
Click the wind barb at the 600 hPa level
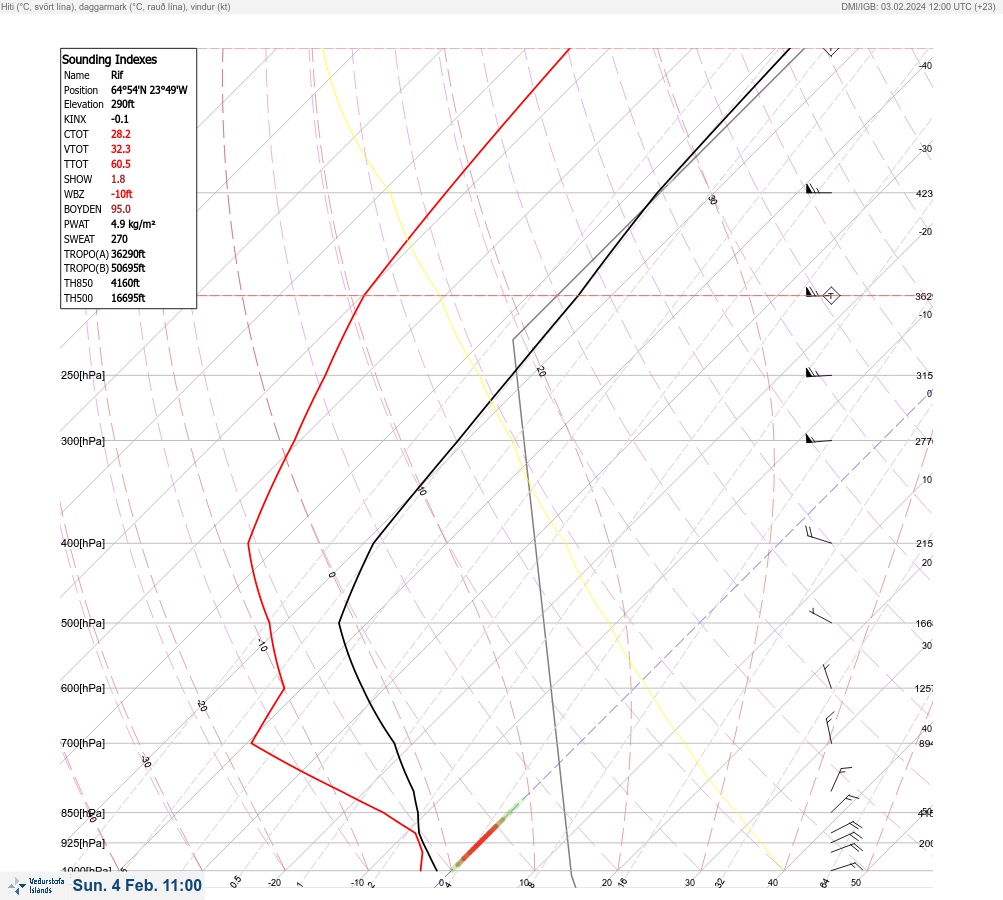pyautogui.click(x=827, y=676)
